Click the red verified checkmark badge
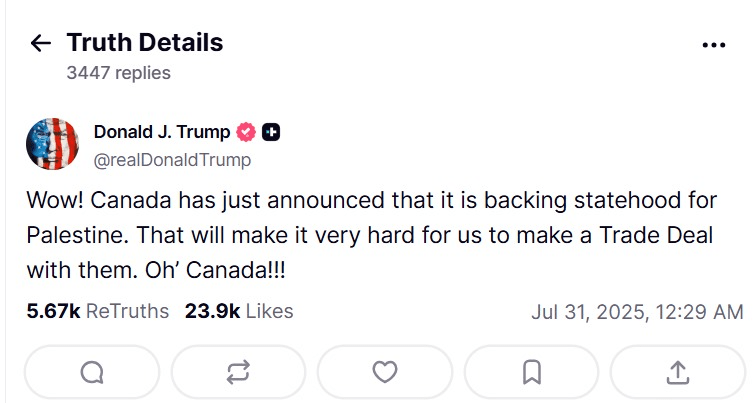 click(247, 132)
